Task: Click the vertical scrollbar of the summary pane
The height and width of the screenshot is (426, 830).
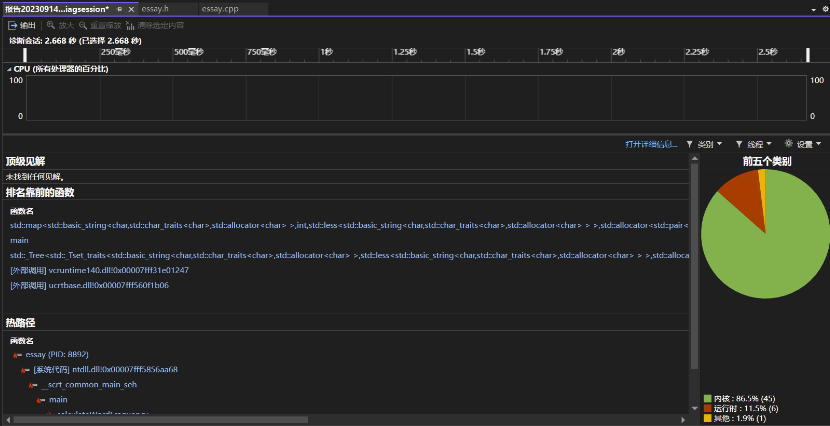Action: pos(694,266)
